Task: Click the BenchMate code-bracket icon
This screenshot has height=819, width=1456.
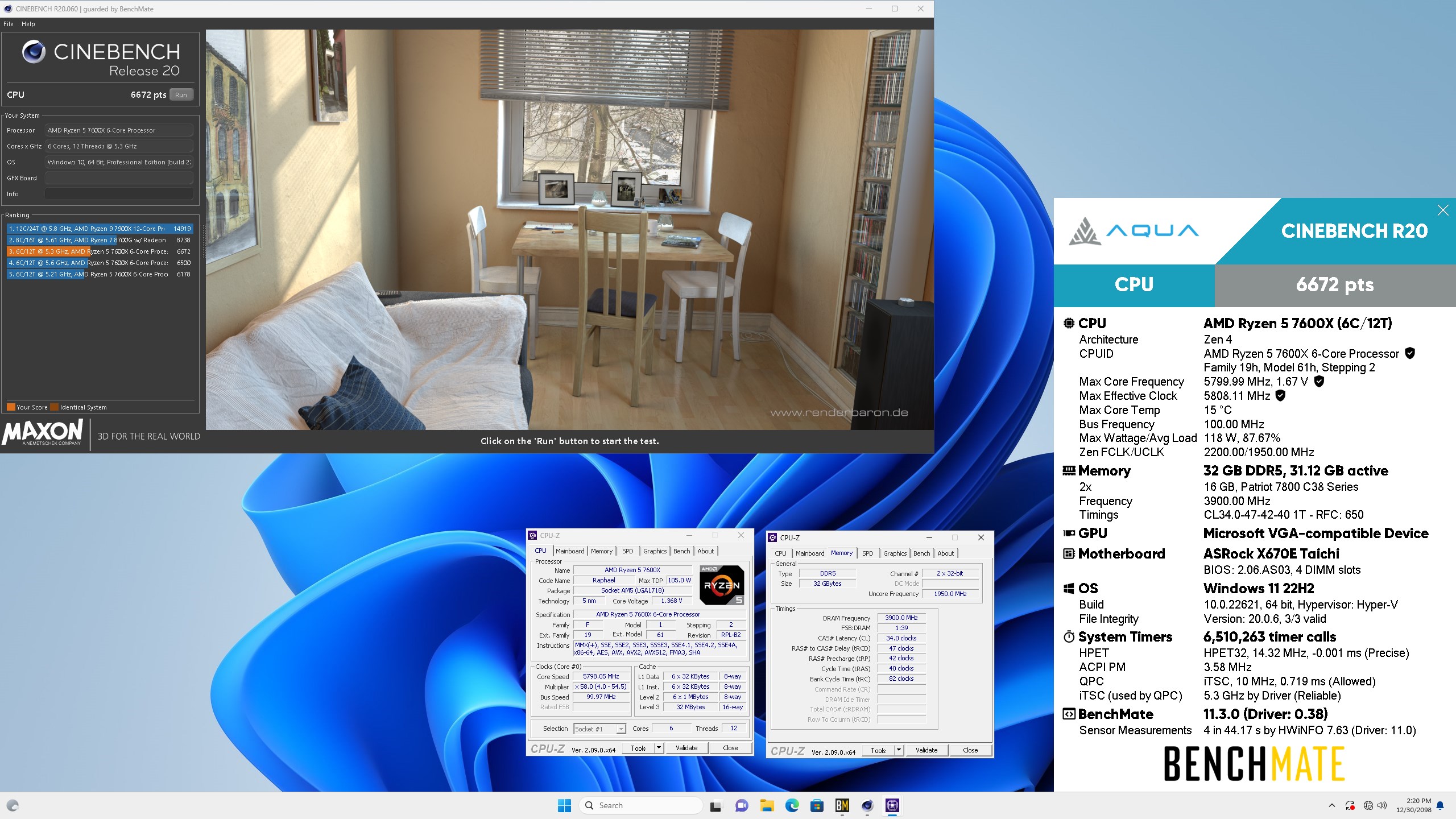Action: [1069, 714]
